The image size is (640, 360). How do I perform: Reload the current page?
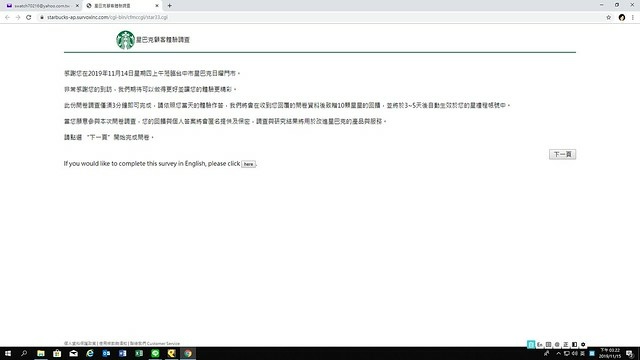[29, 17]
